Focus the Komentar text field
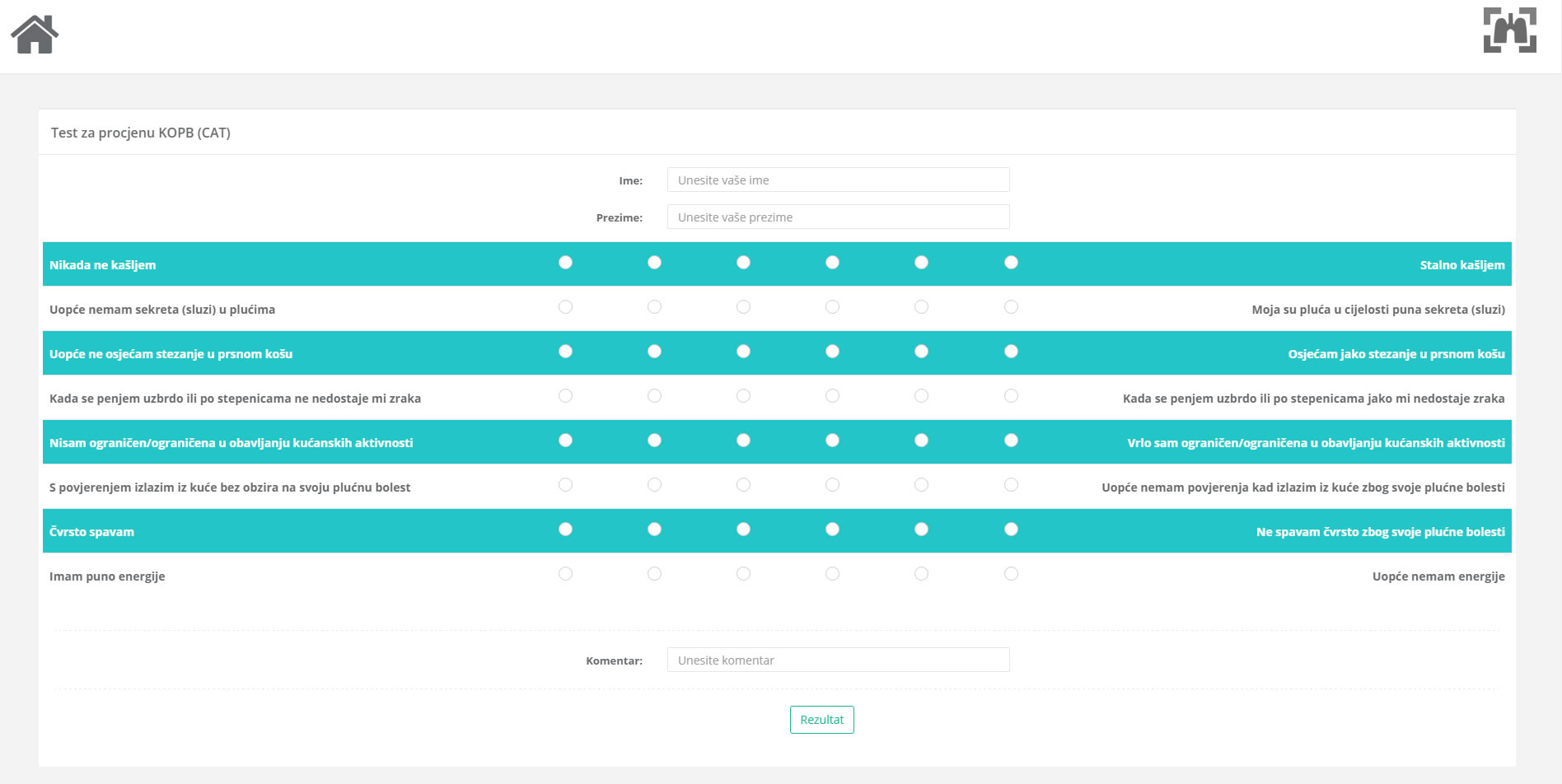Viewport: 1562px width, 784px height. tap(838, 660)
